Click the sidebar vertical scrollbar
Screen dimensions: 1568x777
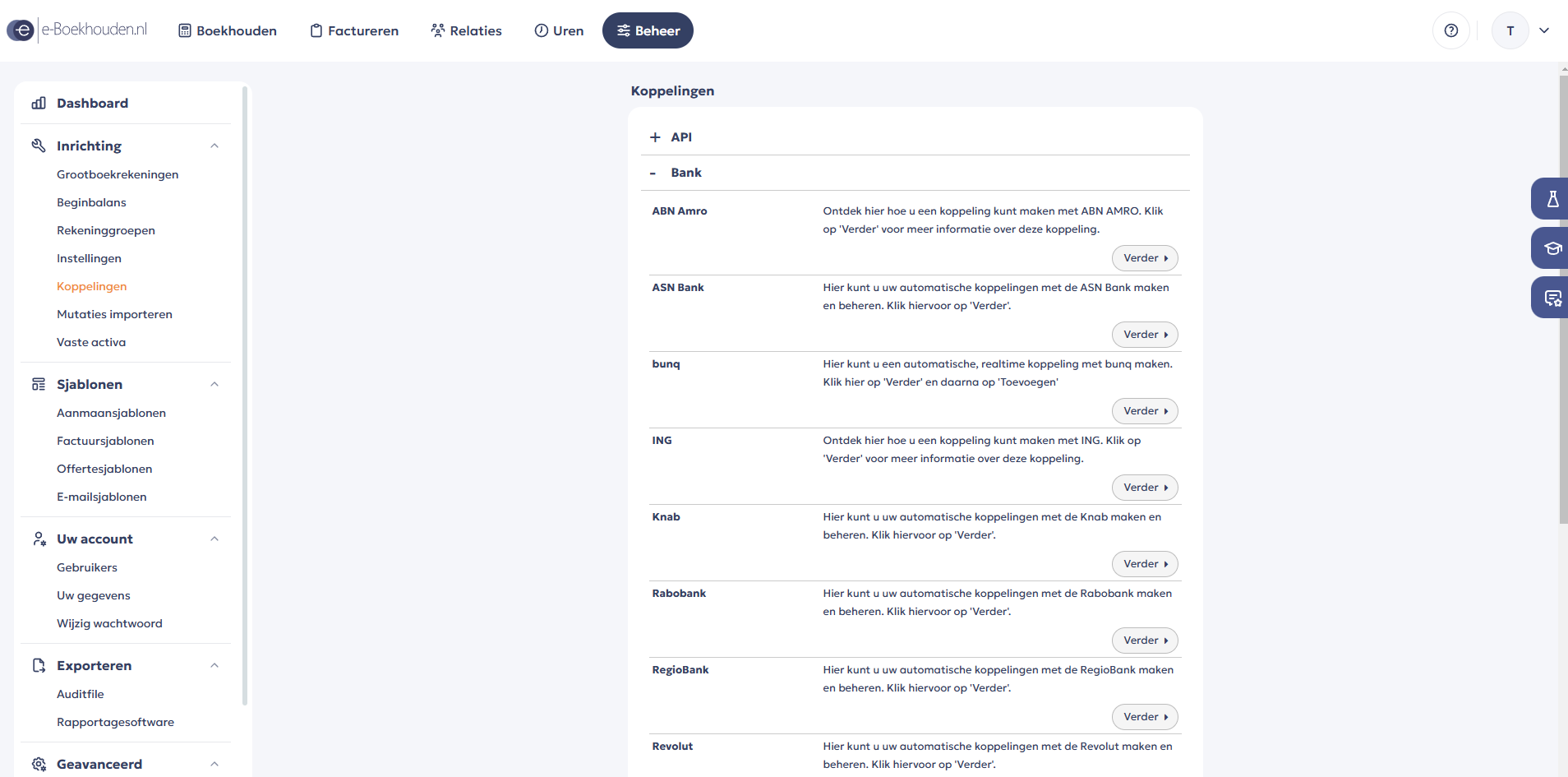[245, 396]
